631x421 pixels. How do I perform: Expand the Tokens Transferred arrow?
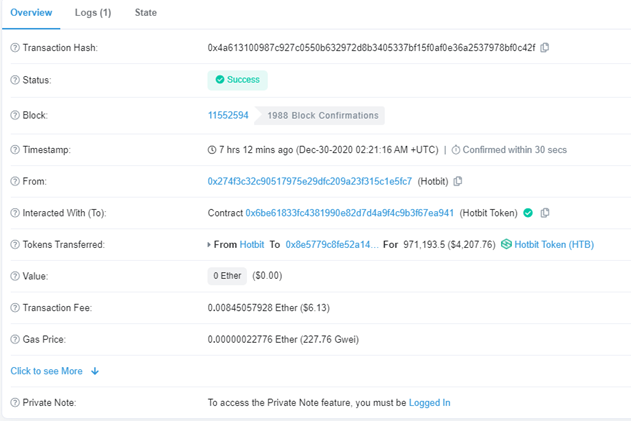[x=210, y=244]
